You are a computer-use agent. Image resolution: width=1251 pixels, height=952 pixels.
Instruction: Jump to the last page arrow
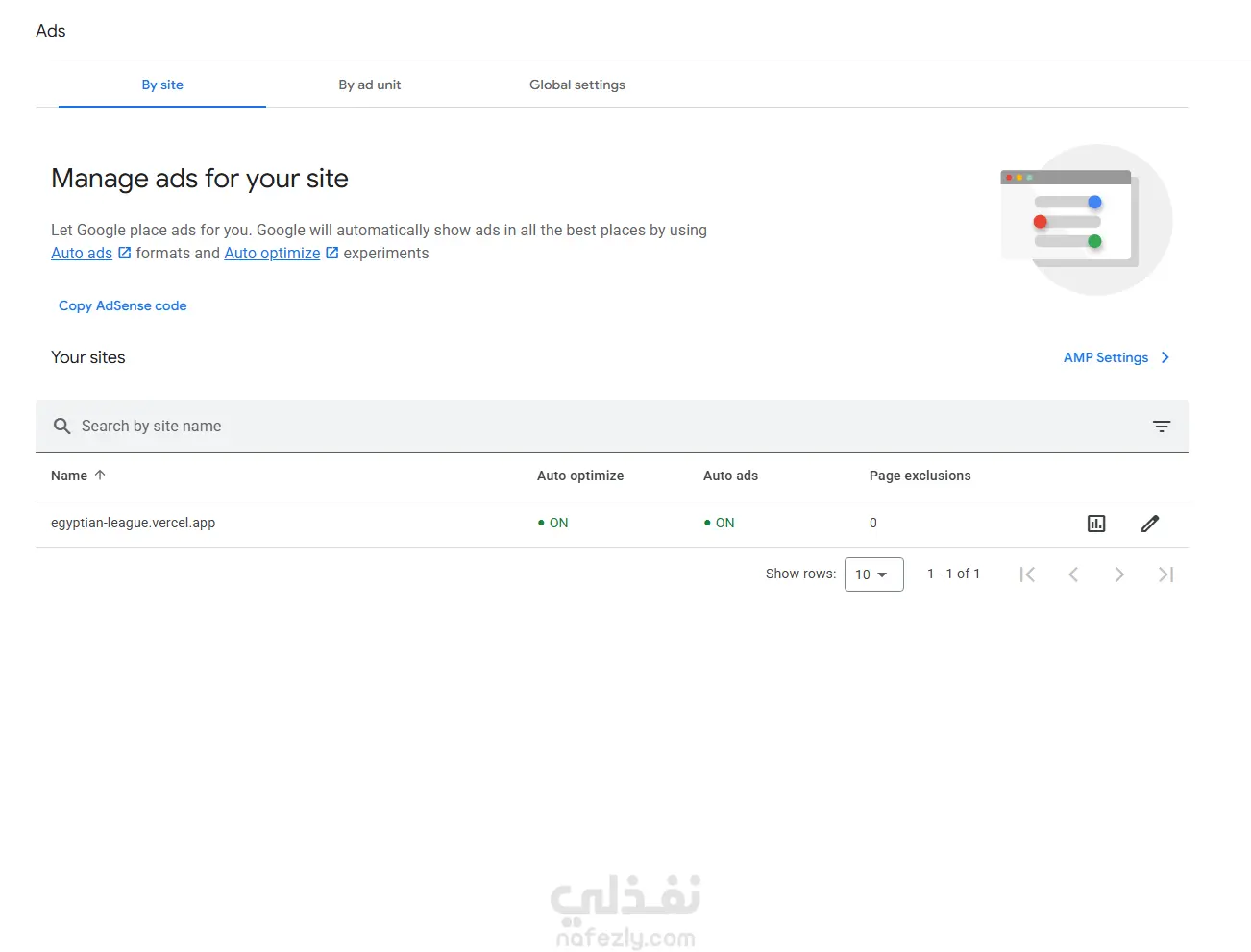[1165, 574]
